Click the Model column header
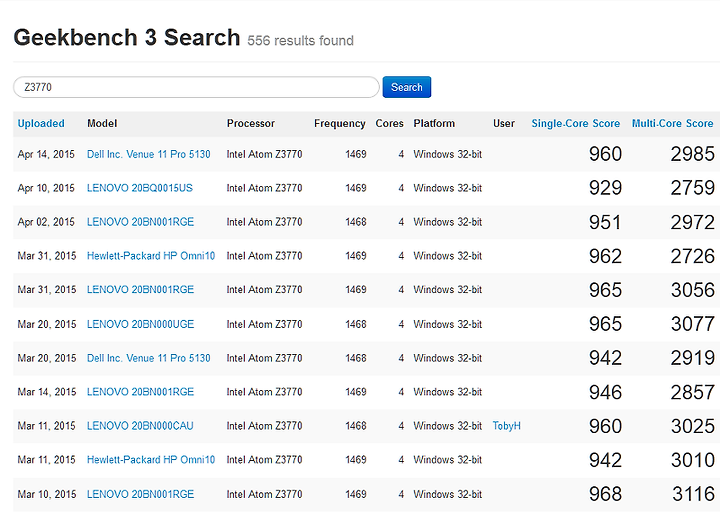720x514 pixels. [102, 124]
